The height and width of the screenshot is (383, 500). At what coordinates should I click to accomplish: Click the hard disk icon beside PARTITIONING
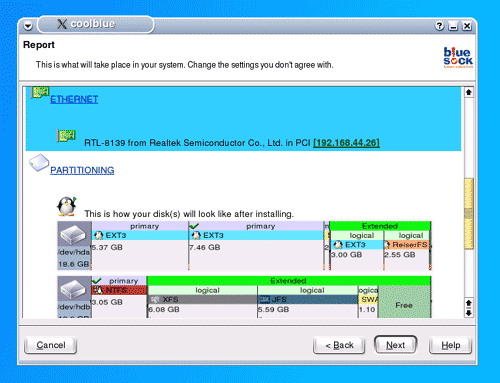click(x=39, y=163)
